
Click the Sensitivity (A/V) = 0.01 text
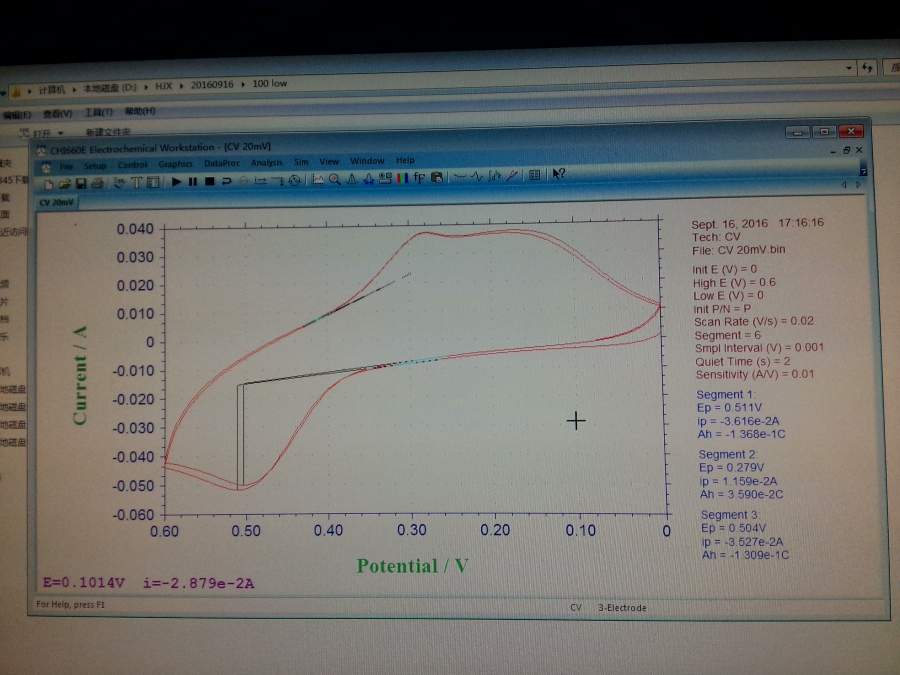click(755, 374)
